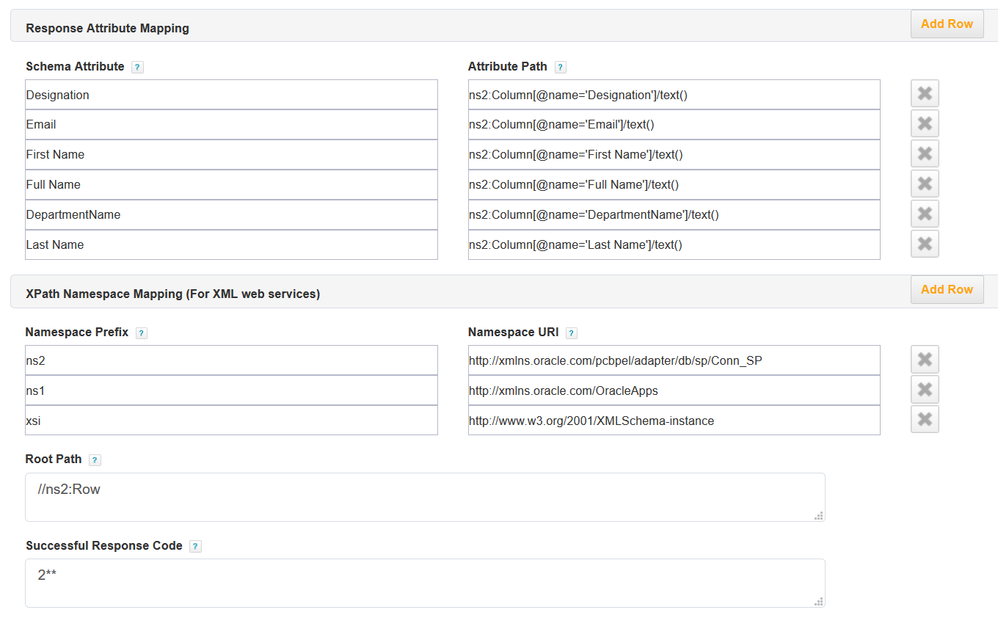
Task: Remove the ns2 namespace row
Action: point(924,360)
